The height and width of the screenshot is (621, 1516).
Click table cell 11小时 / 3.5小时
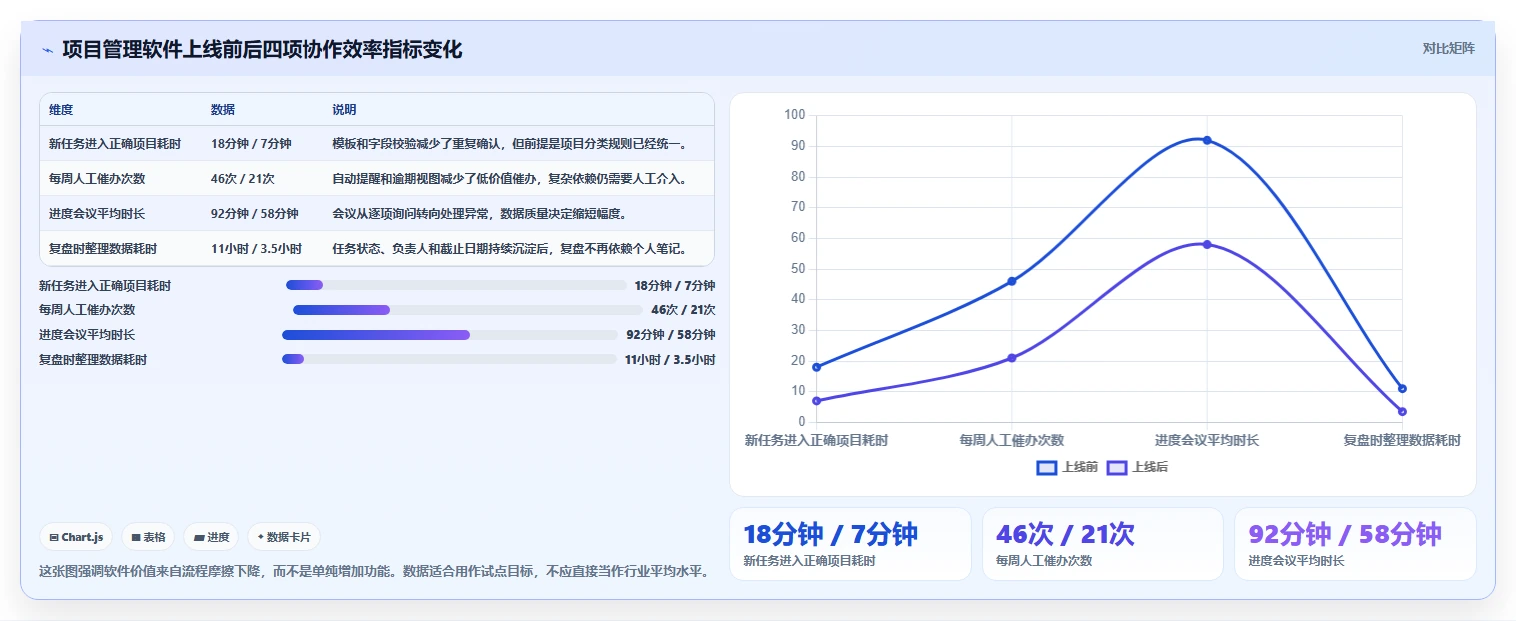tap(256, 249)
